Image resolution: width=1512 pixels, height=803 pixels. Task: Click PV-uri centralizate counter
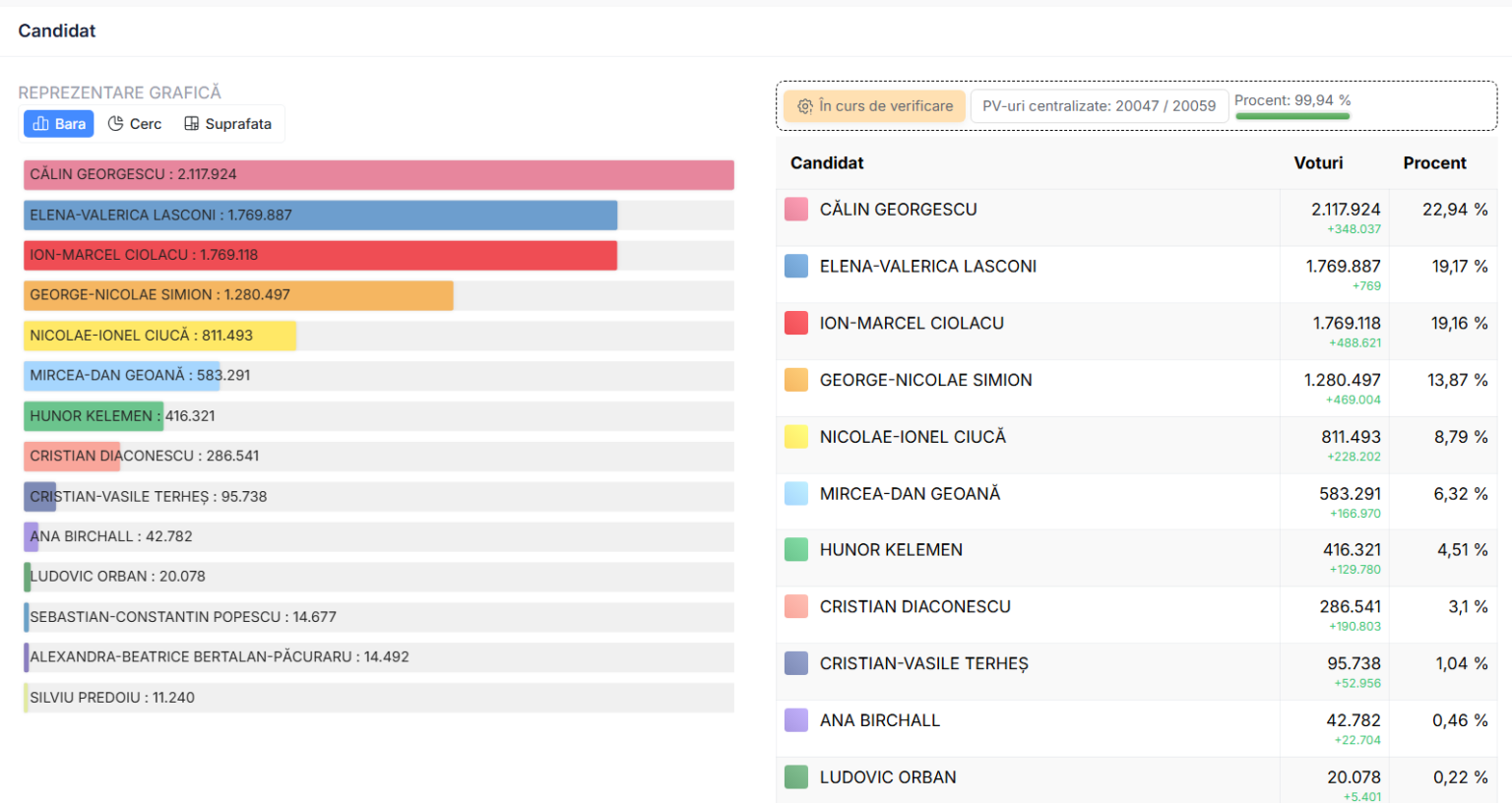point(1099,106)
